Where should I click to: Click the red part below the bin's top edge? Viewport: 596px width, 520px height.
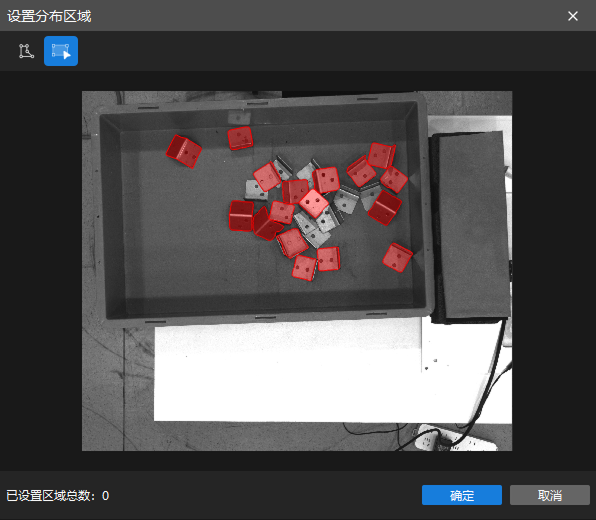tap(240, 138)
